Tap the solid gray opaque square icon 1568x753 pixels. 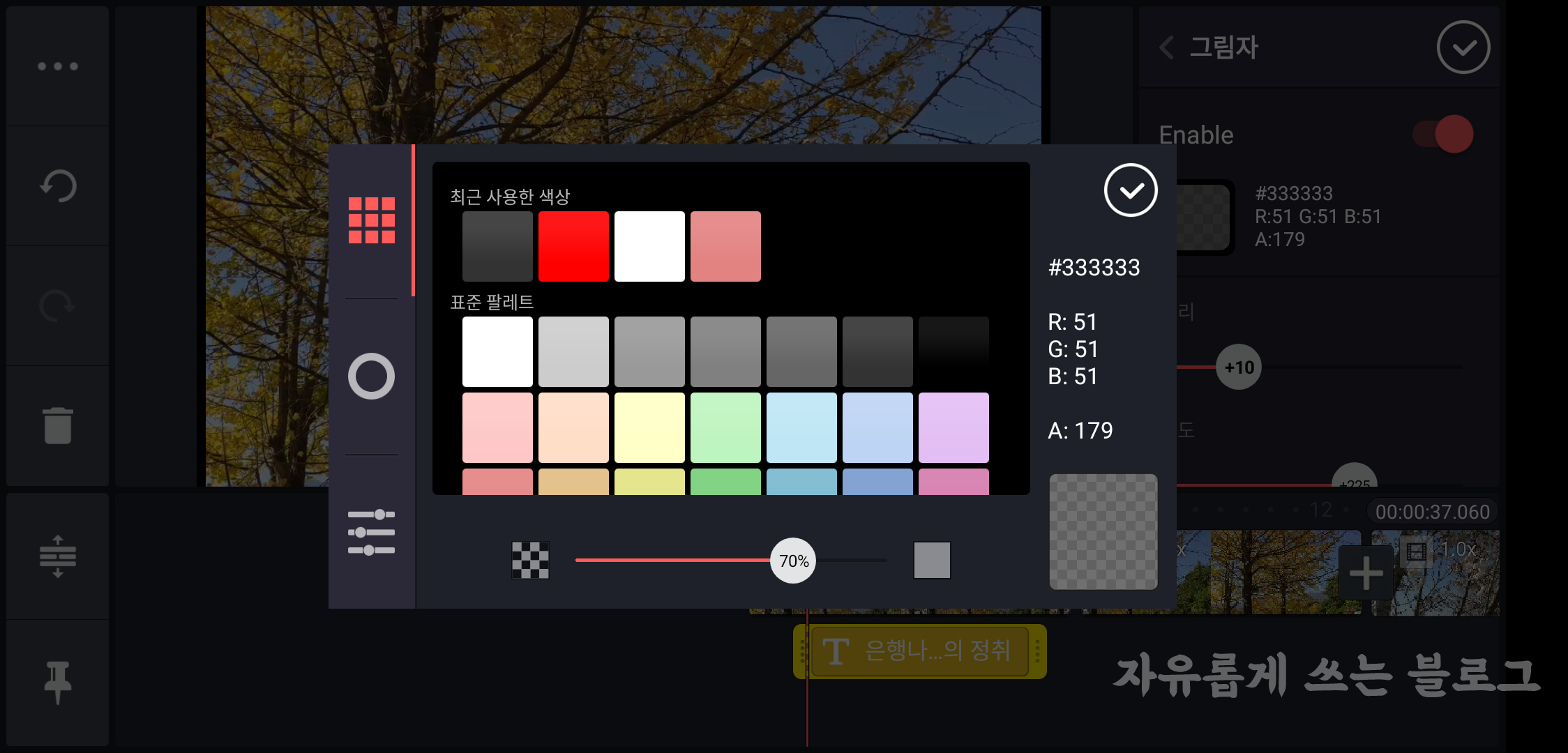click(x=932, y=561)
